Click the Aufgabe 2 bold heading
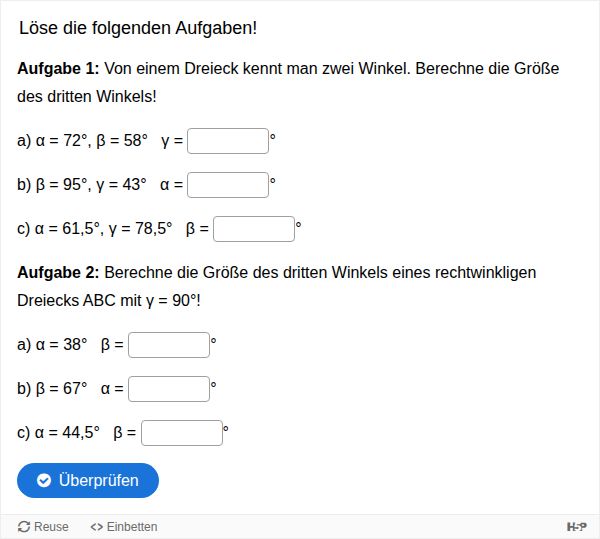 coord(58,272)
